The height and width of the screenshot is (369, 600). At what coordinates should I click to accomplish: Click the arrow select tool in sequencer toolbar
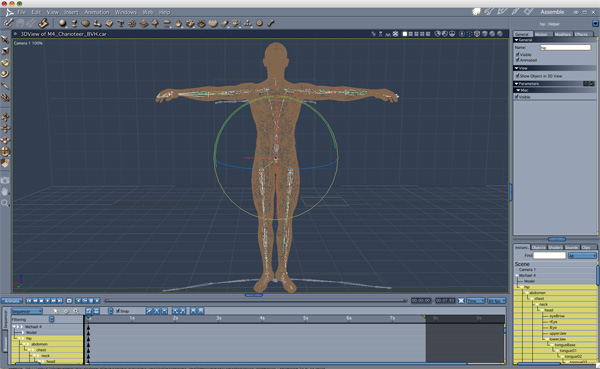pos(56,311)
